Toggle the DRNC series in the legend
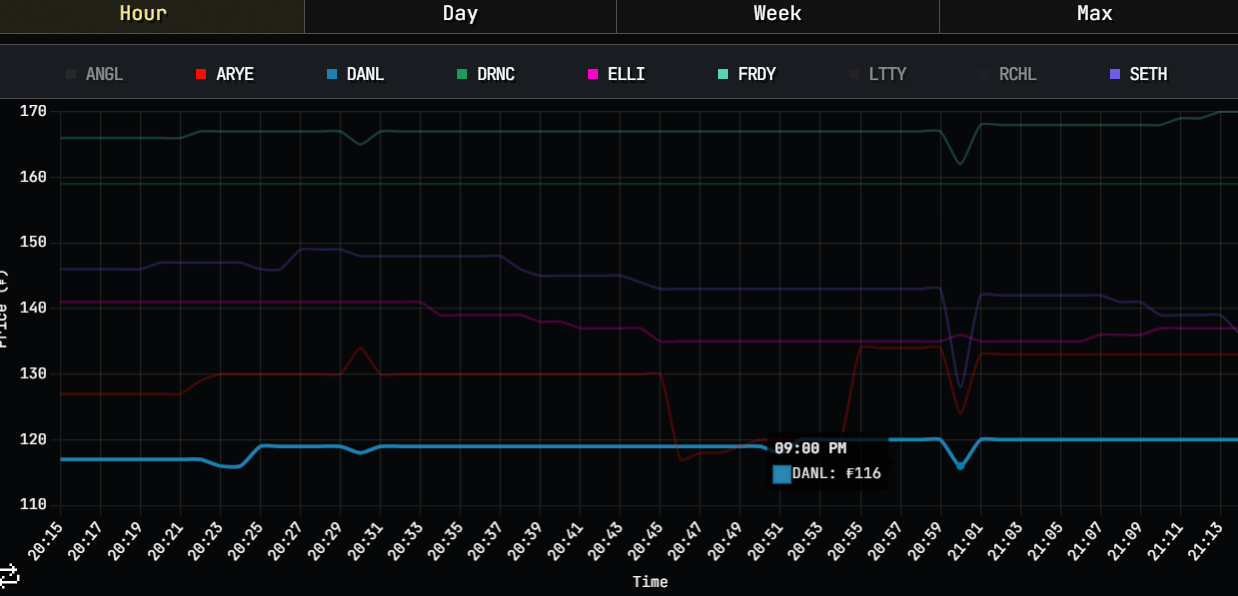This screenshot has height=596, width=1238. [486, 74]
